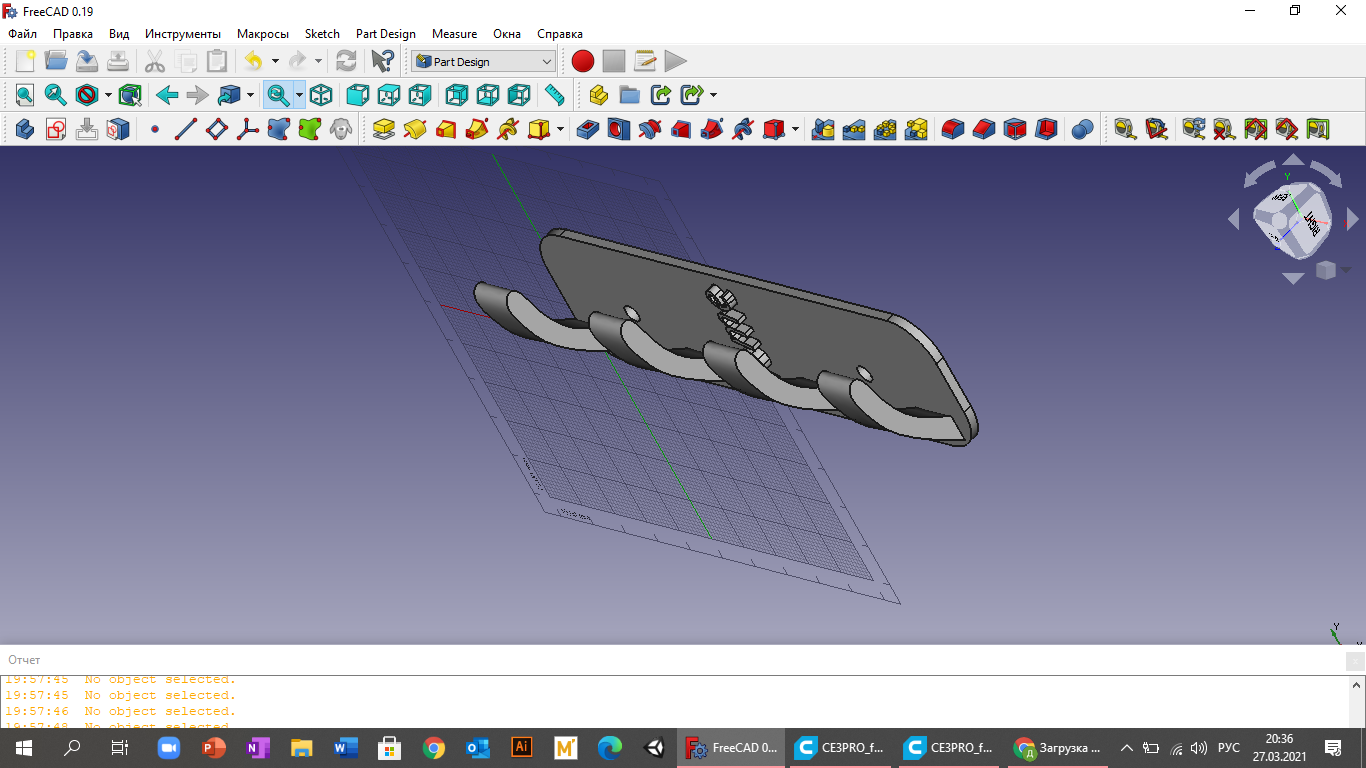Open Google Chrome from the taskbar

(433, 748)
